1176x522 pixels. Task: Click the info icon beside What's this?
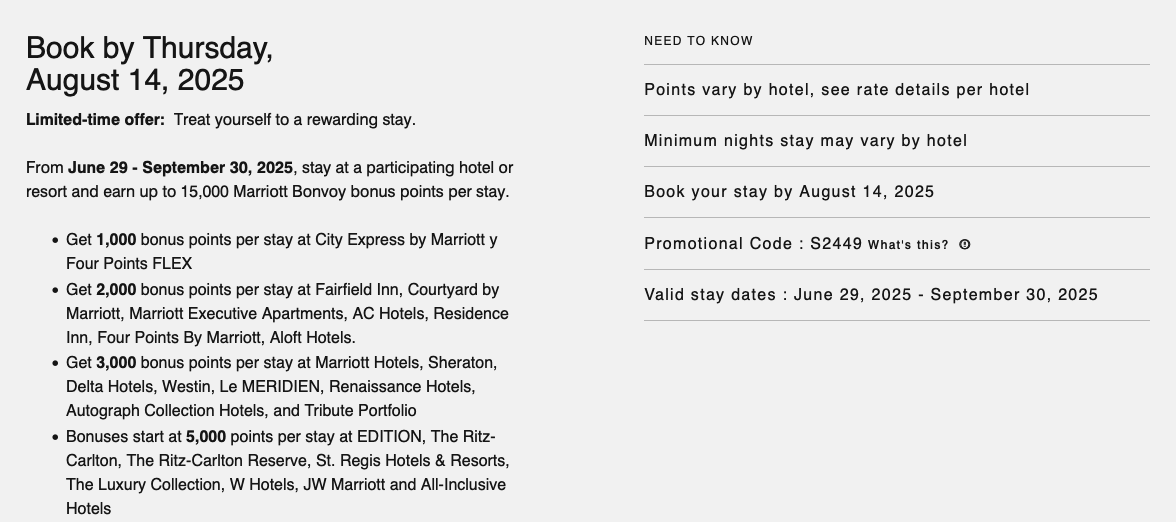tap(964, 244)
